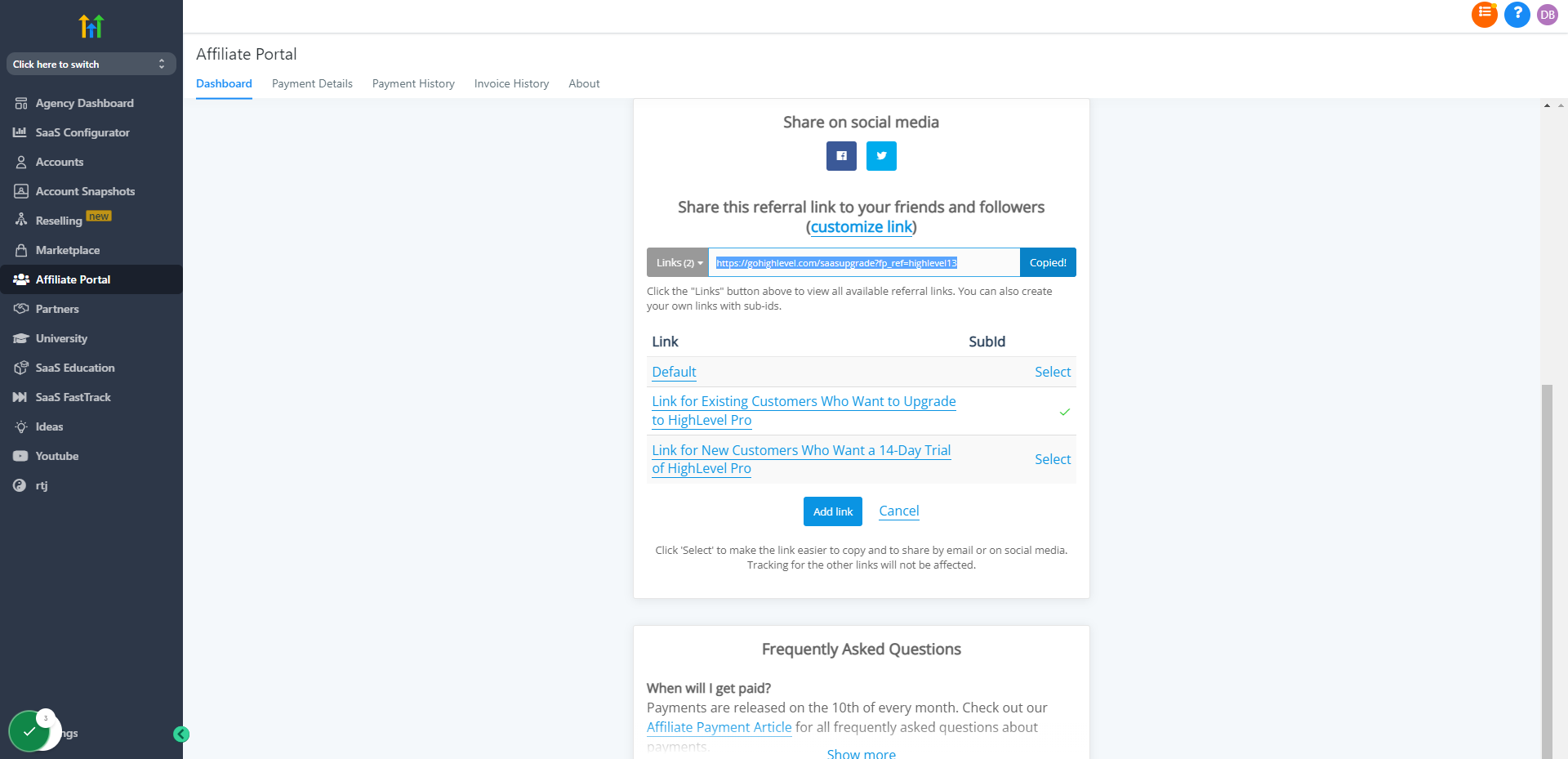This screenshot has height=759, width=1568.
Task: Open the Click here to switch dropdown
Action: [x=91, y=64]
